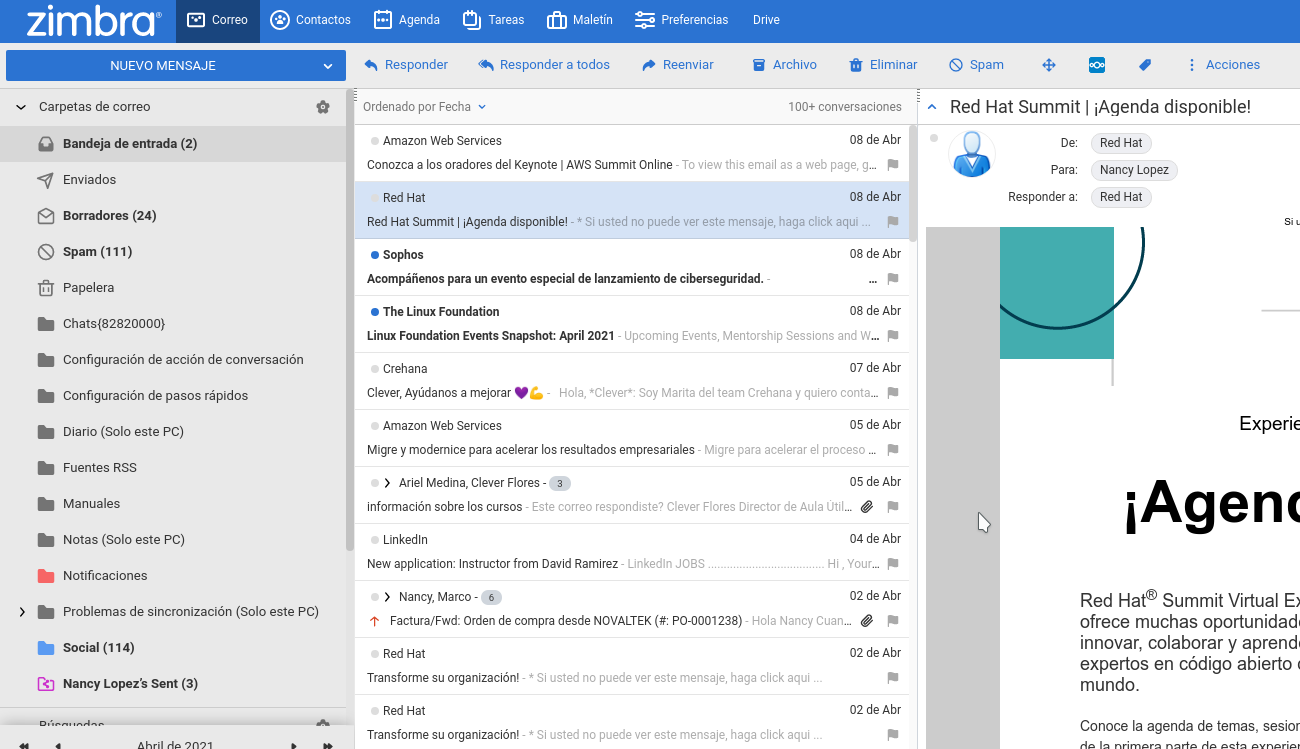Collapse the message header in the reading pane

tap(932, 107)
